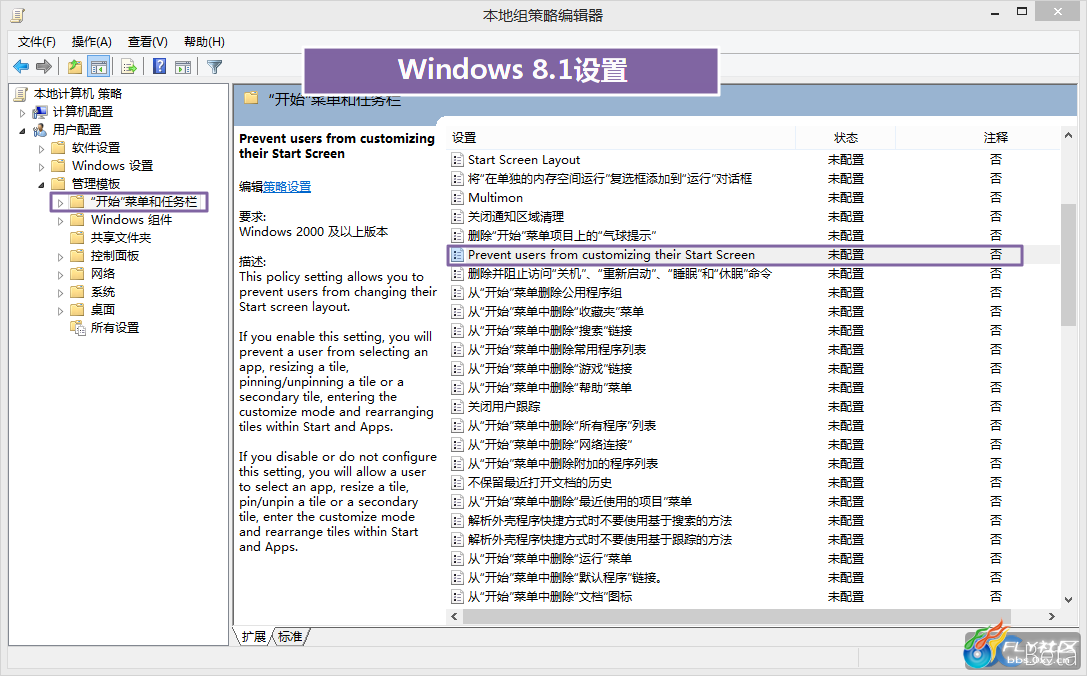This screenshot has width=1087, height=676.
Task: Expand the Windows 设置 tree node
Action: tap(41, 166)
